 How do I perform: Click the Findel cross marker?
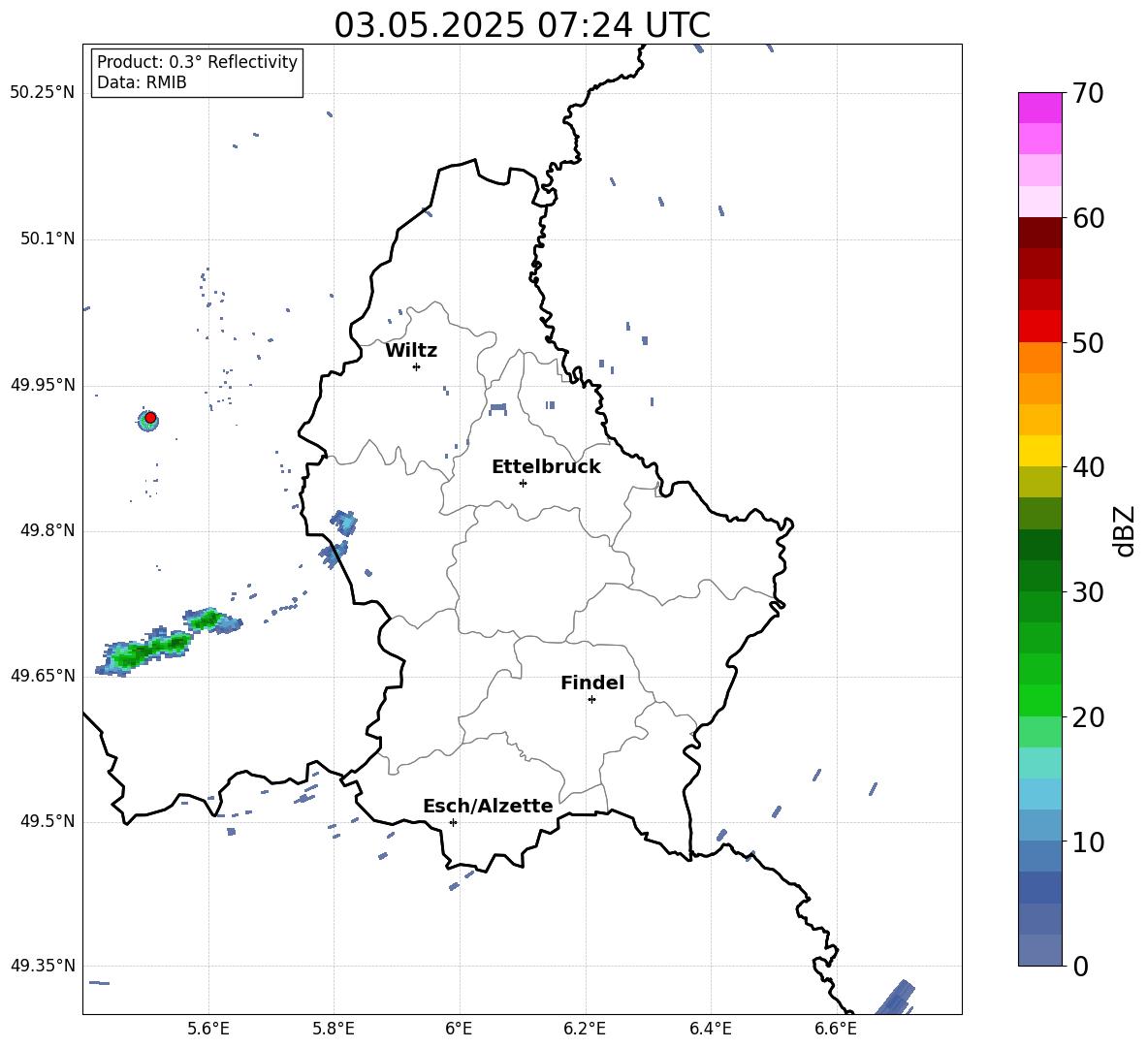591,700
